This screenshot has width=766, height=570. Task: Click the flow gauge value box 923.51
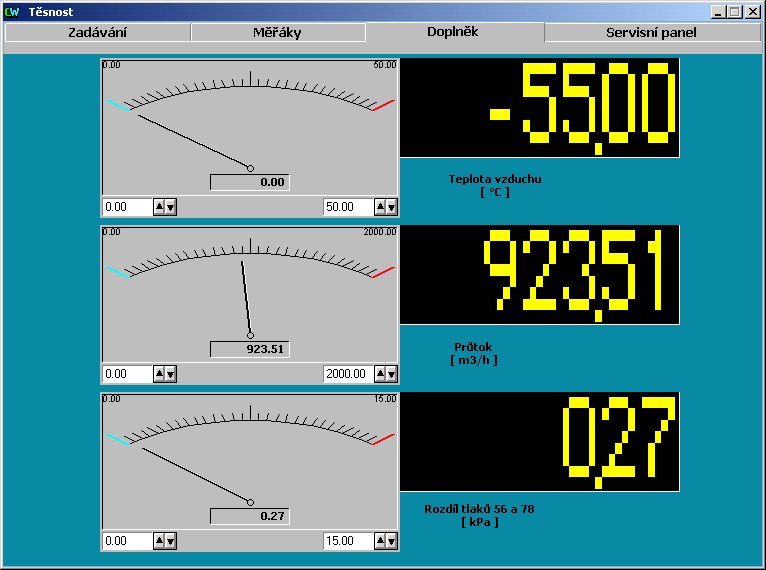[x=249, y=349]
